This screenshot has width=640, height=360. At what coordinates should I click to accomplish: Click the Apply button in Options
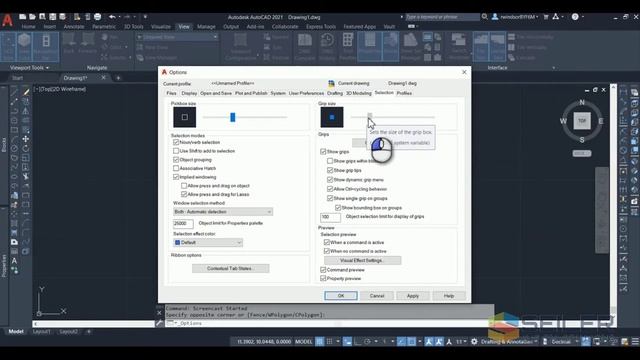[413, 296]
